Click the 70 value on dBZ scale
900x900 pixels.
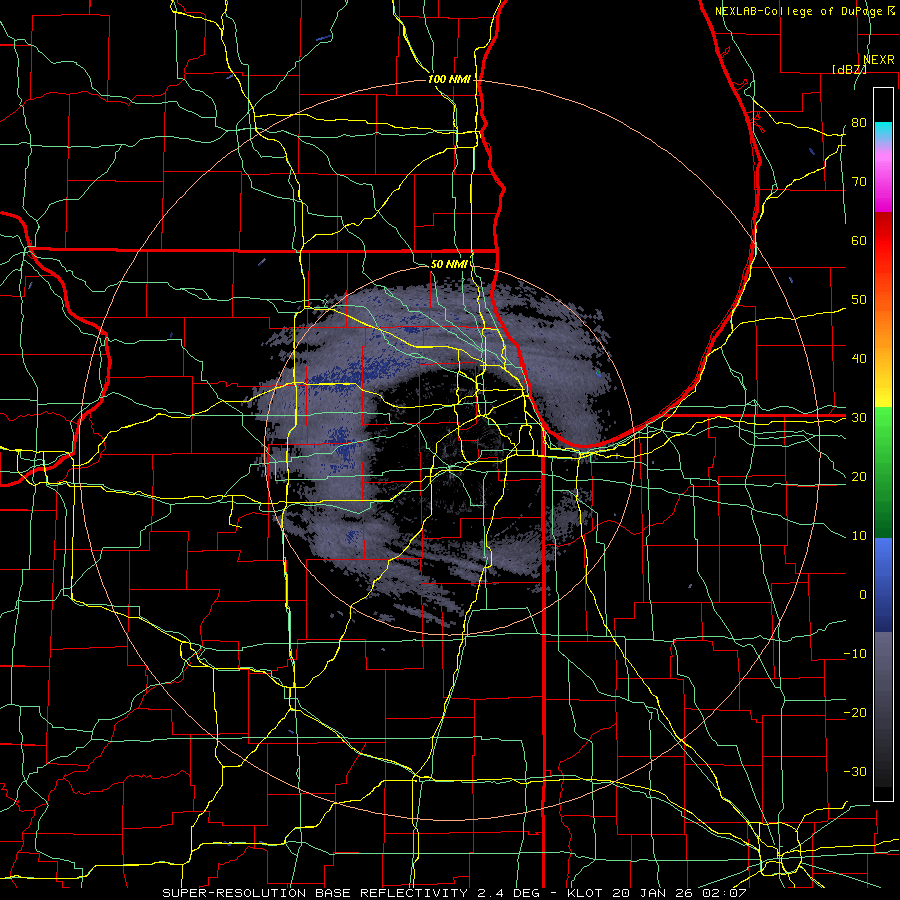[x=859, y=182]
